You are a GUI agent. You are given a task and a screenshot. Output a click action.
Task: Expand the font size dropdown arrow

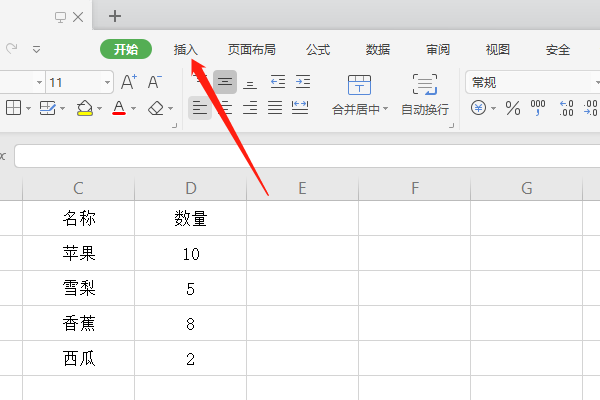(x=107, y=82)
